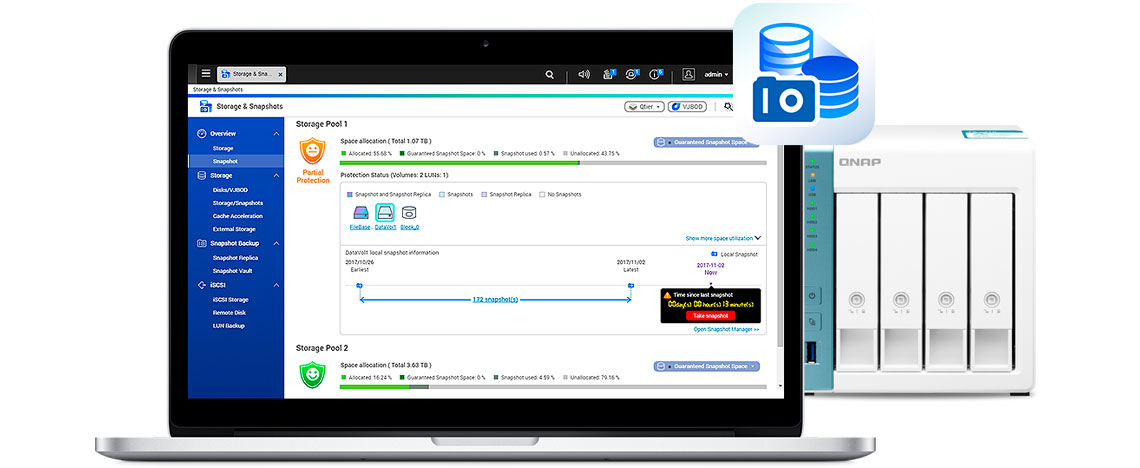Click the Partial Protection shield icon

[312, 152]
